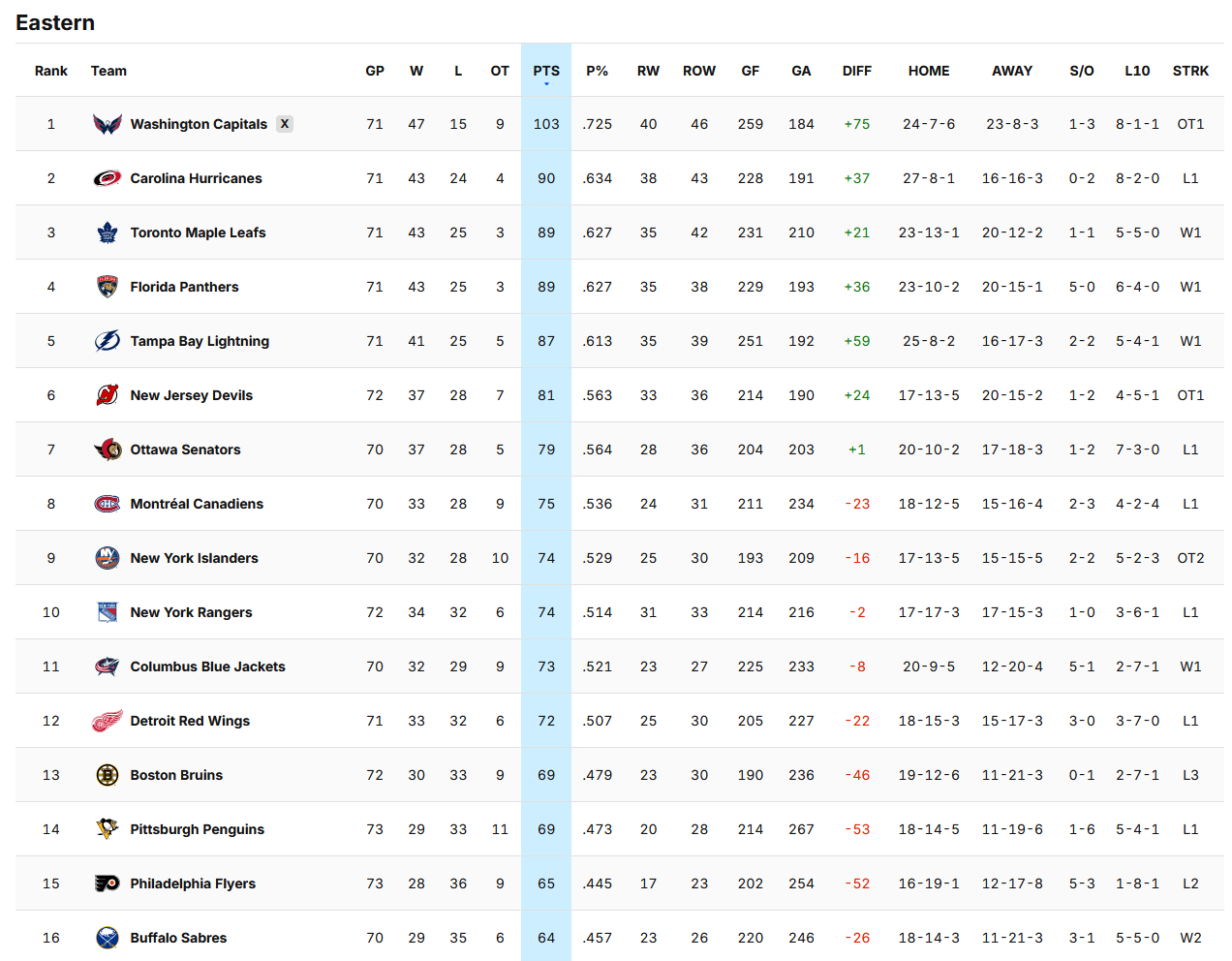Viewport: 1232px width, 961px height.
Task: Click the Buffalo Sabres logo
Action: click(x=108, y=938)
